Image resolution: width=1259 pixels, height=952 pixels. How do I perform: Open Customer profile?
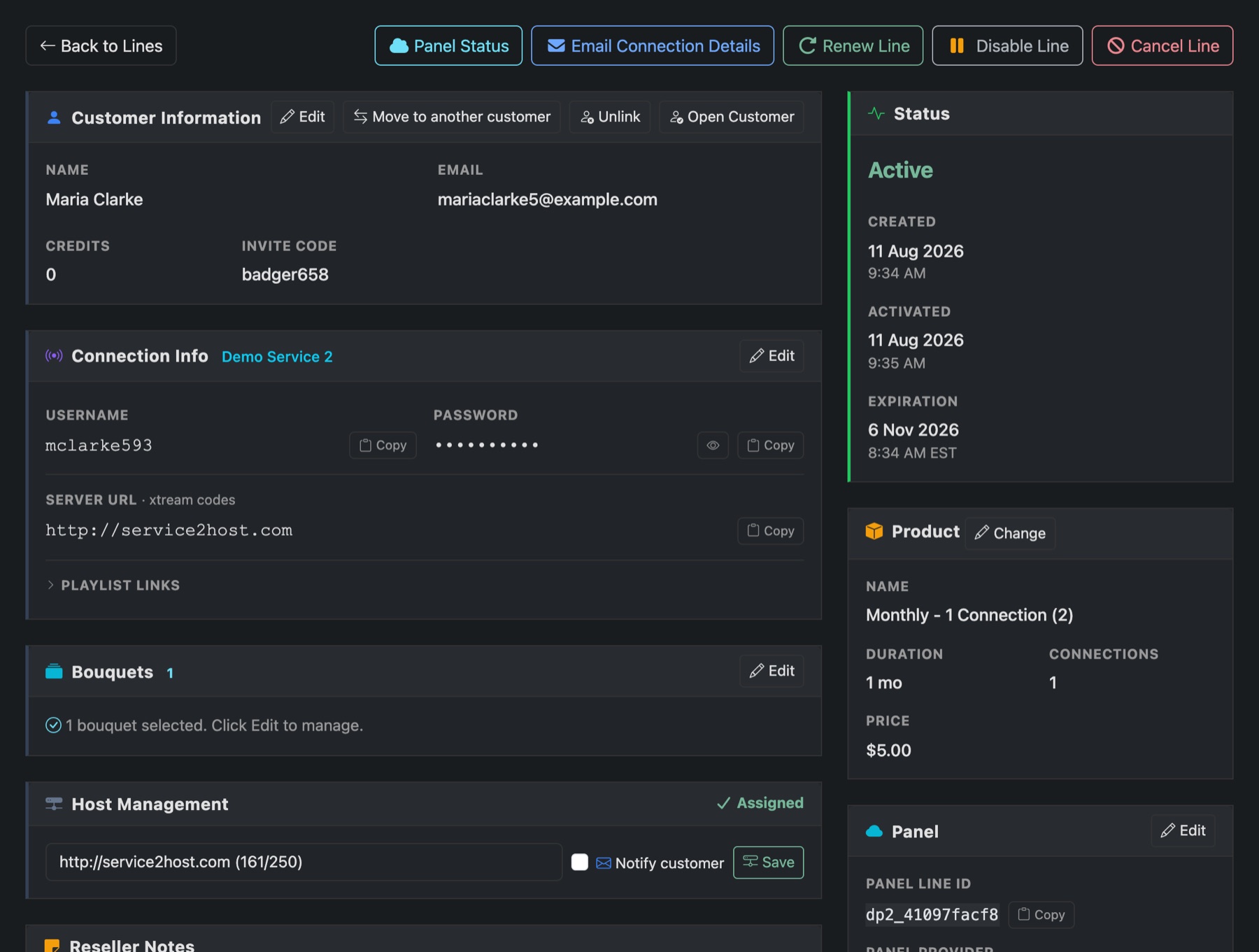(x=732, y=117)
